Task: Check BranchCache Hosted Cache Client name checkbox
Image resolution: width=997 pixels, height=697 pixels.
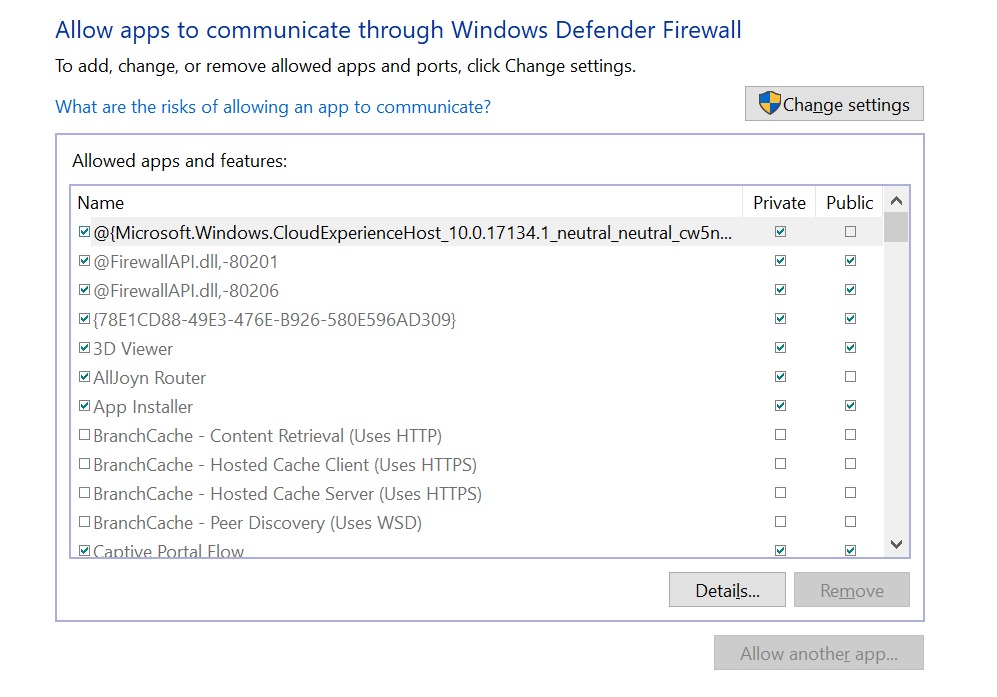Action: click(84, 464)
